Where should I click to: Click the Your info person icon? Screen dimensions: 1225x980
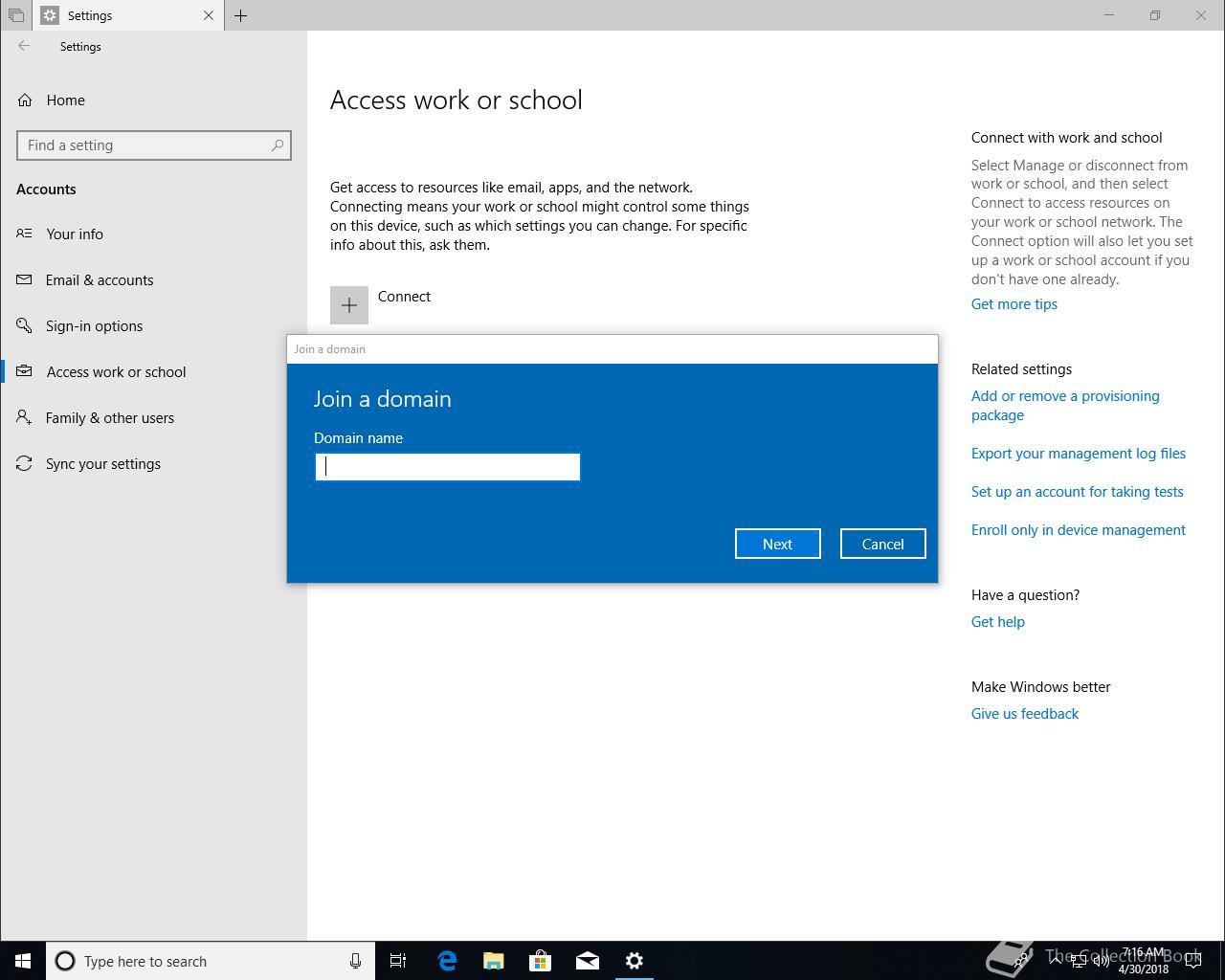[25, 234]
